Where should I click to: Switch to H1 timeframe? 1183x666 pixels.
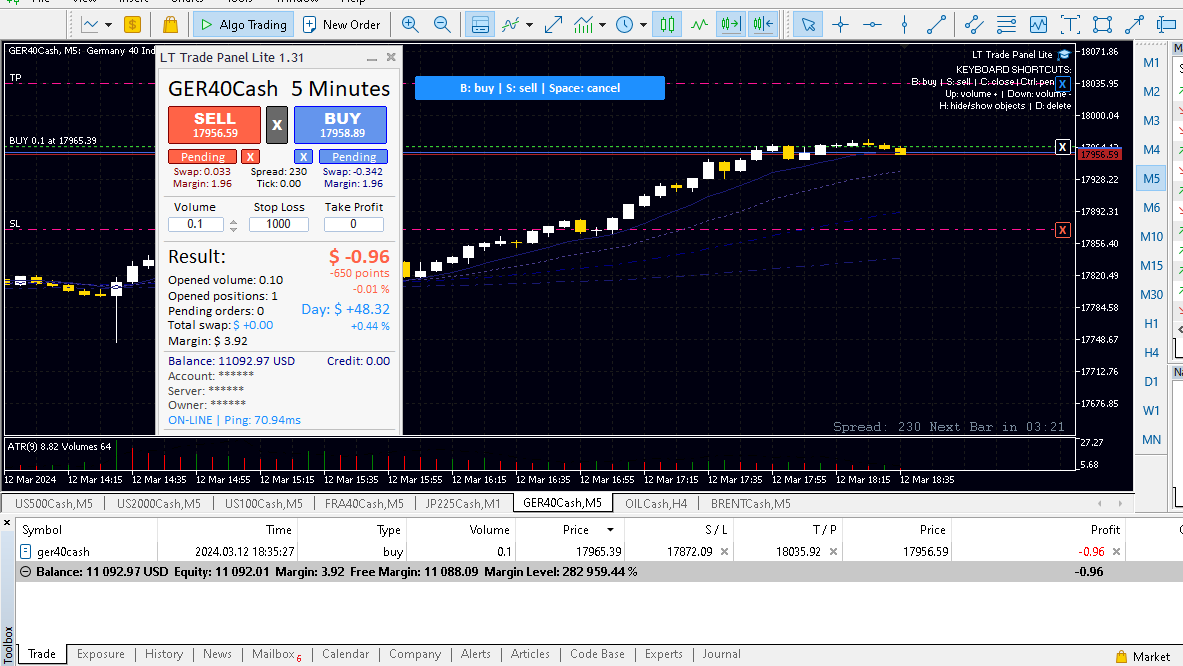tap(1151, 324)
